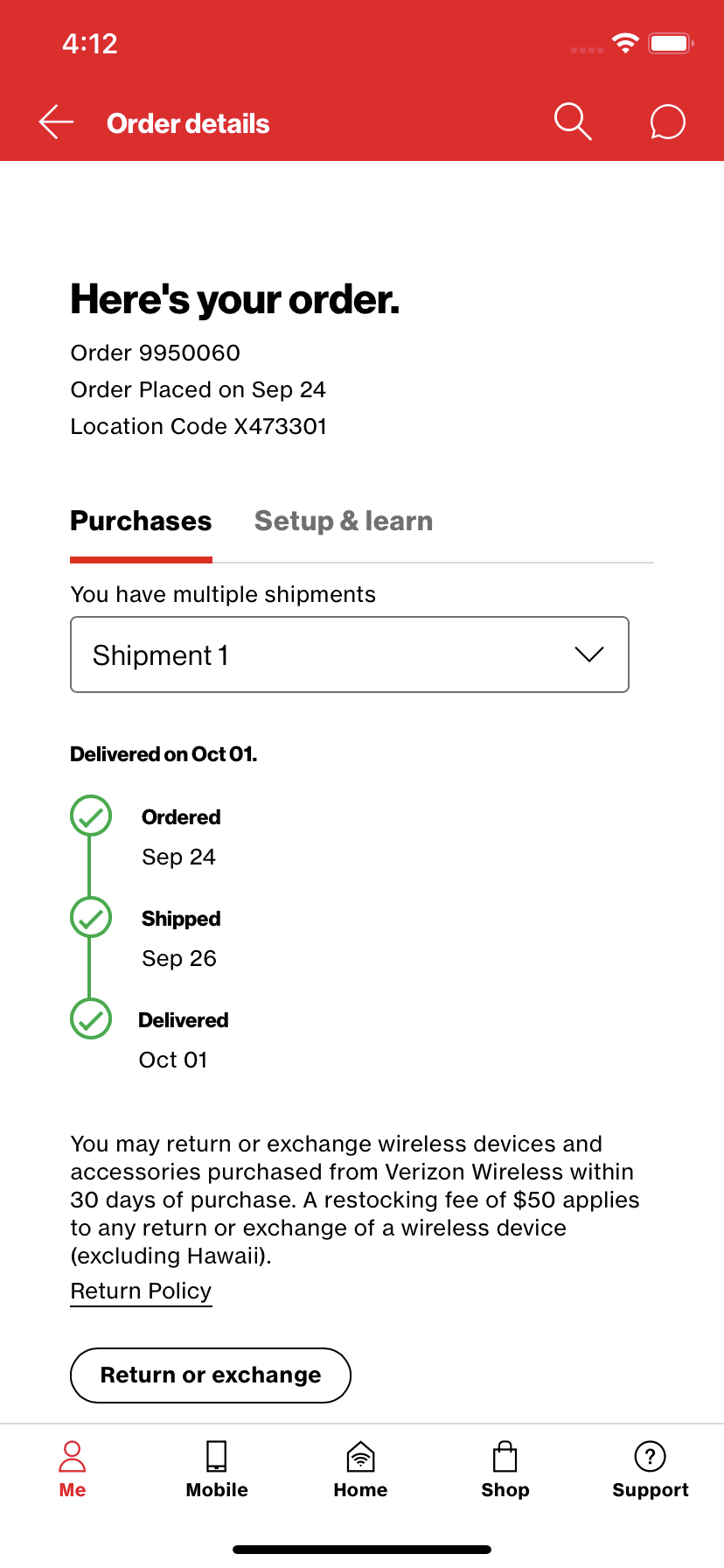
Task: Tap the Wi-Fi status bar icon
Action: point(625,43)
